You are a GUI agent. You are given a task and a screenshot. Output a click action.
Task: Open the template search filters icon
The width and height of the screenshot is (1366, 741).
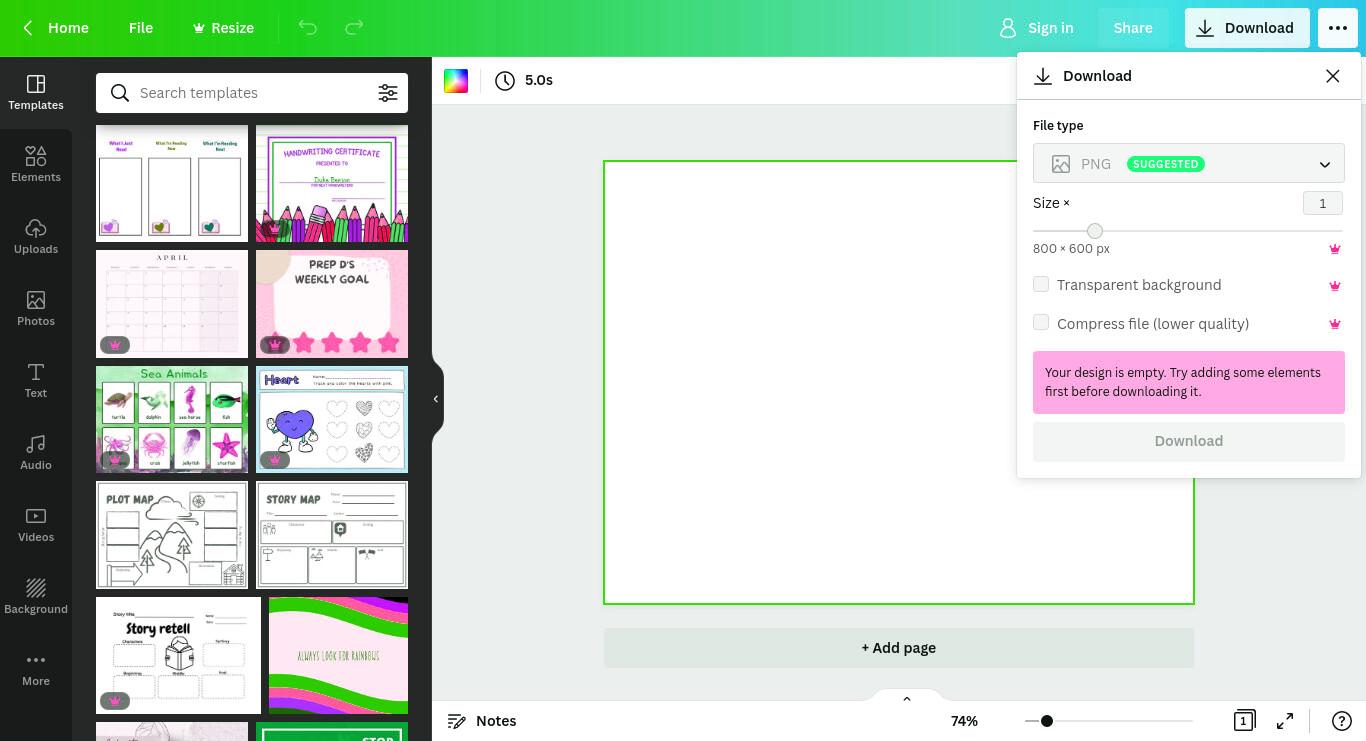(x=388, y=93)
